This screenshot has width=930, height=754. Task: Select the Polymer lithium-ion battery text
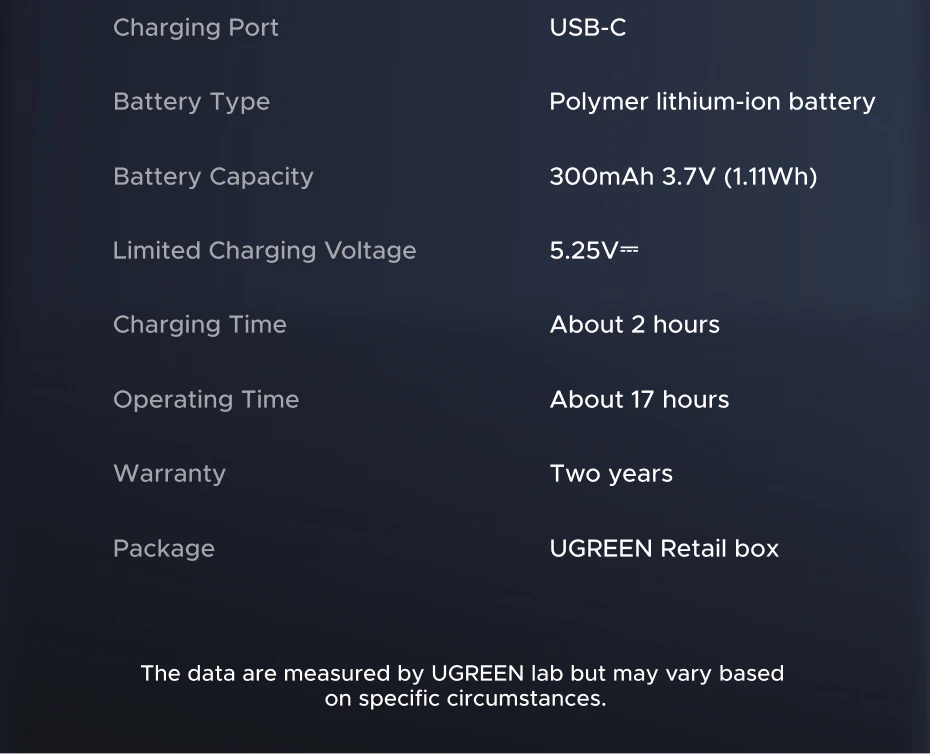click(712, 102)
